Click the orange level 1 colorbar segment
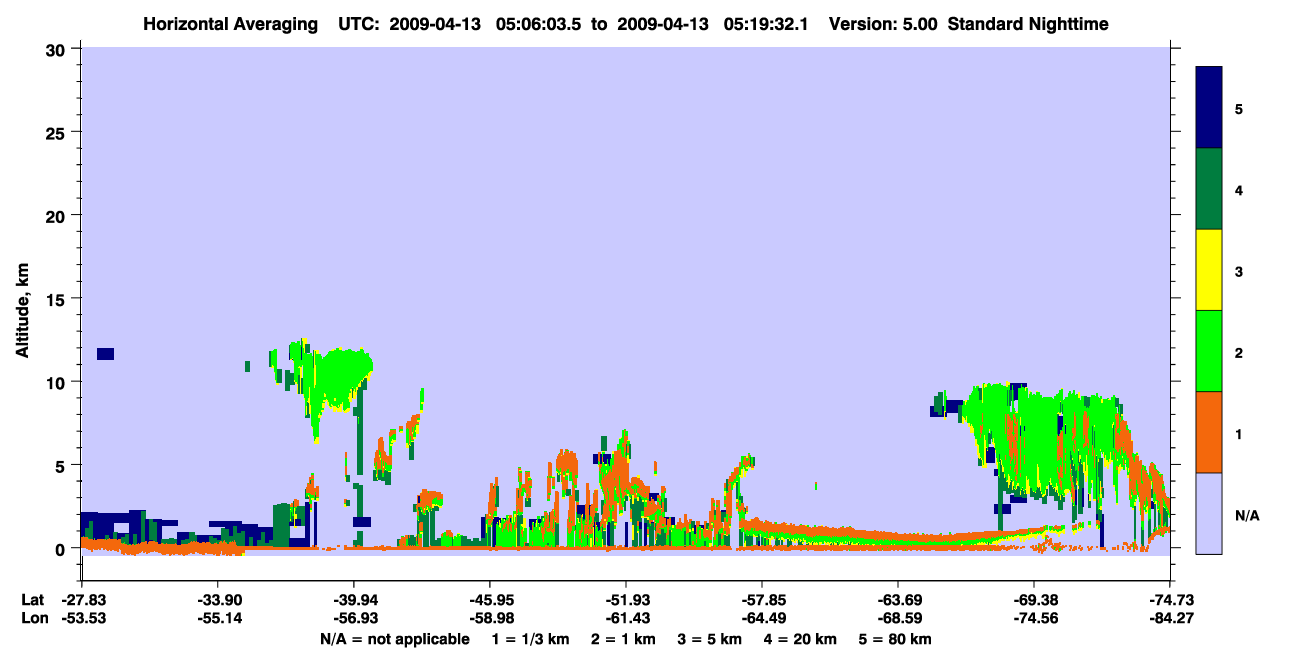This screenshot has width=1300, height=667. tap(1209, 432)
